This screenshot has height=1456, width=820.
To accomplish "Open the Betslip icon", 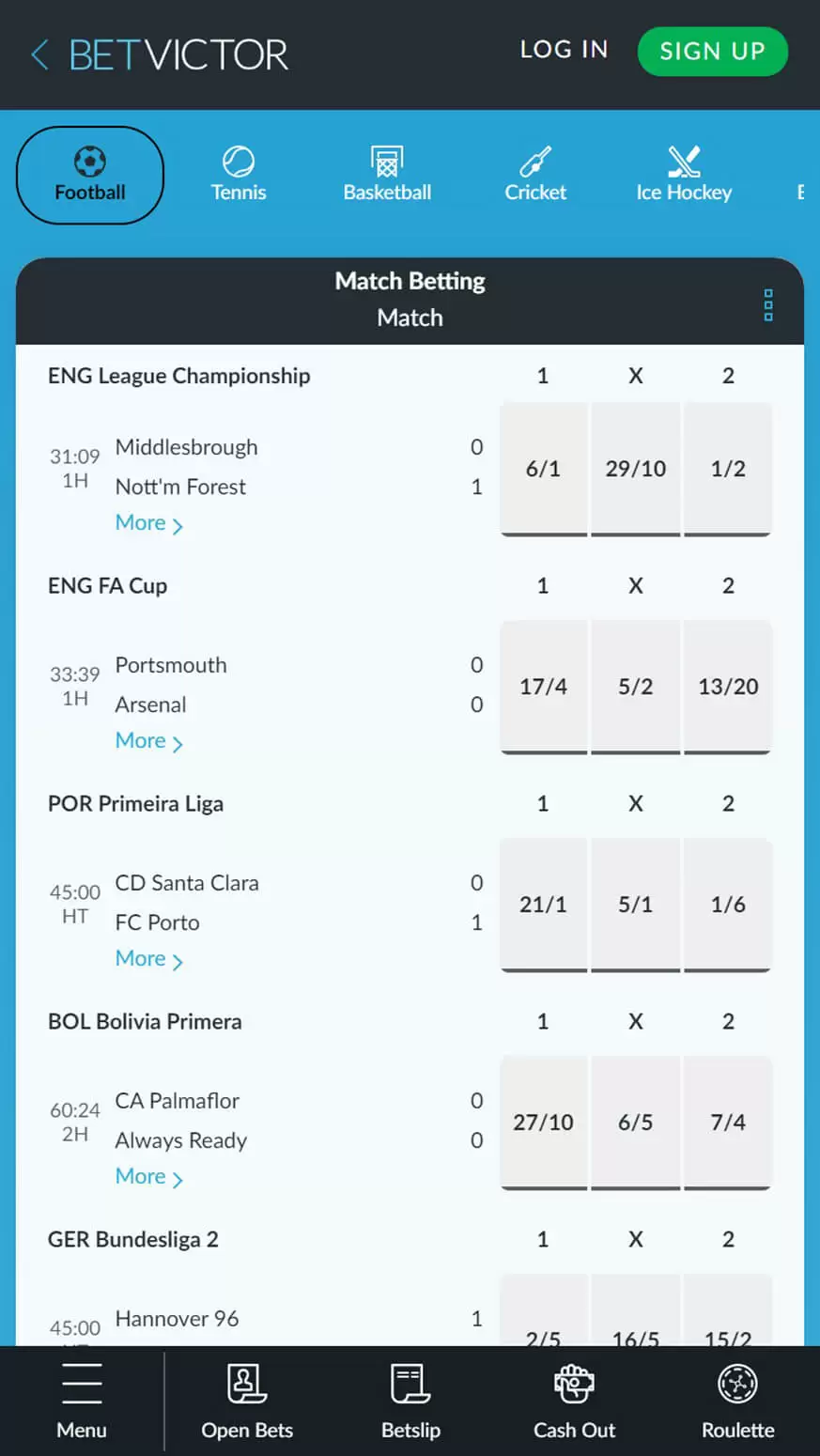I will point(410,1401).
